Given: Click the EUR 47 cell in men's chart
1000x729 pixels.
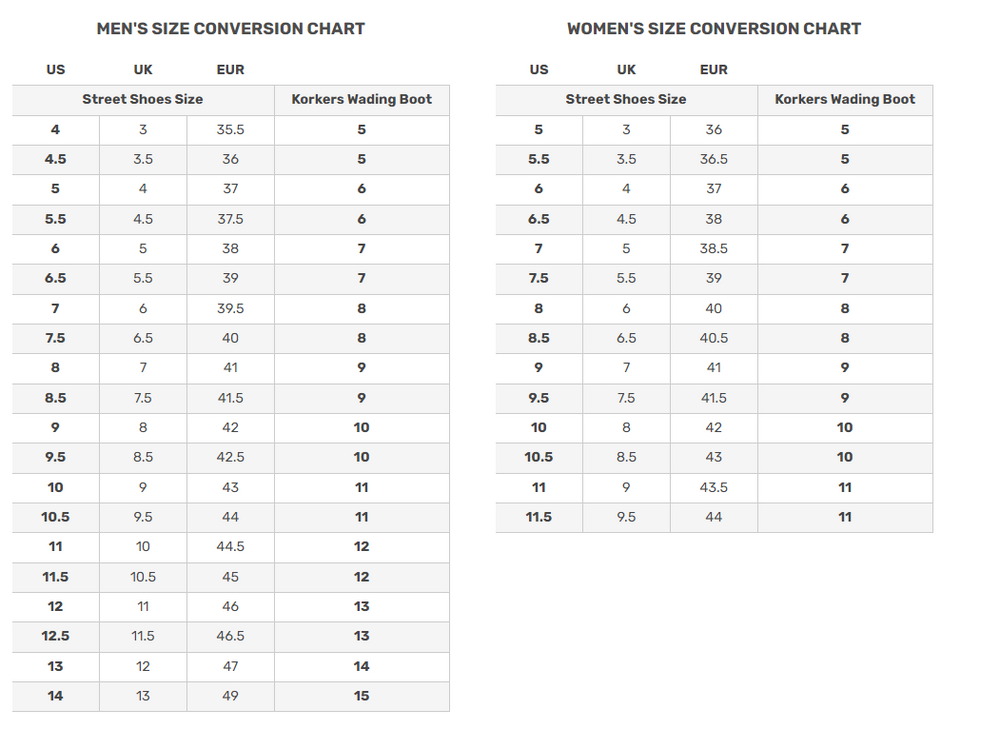Looking at the screenshot, I should (230, 666).
